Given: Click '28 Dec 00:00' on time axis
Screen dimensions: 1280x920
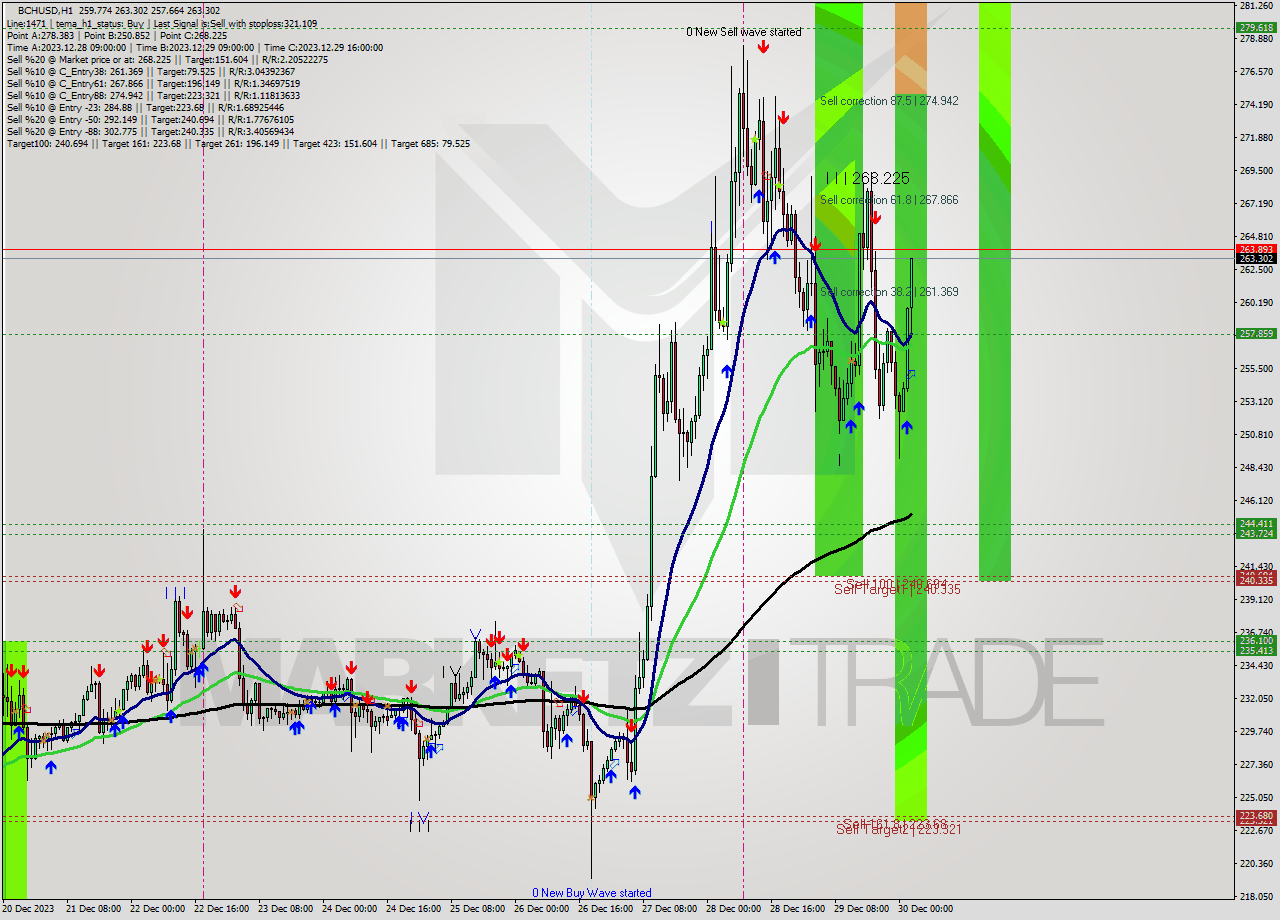Looking at the screenshot, I should [733, 909].
